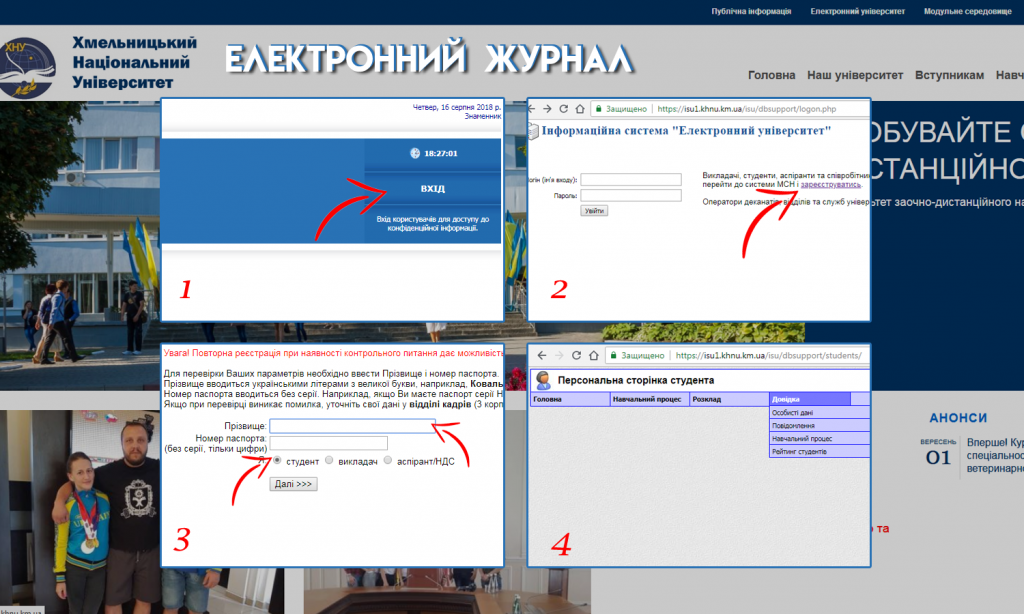Click the document icon before 'Інформаційна система' title
1024x614 pixels.
[534, 131]
